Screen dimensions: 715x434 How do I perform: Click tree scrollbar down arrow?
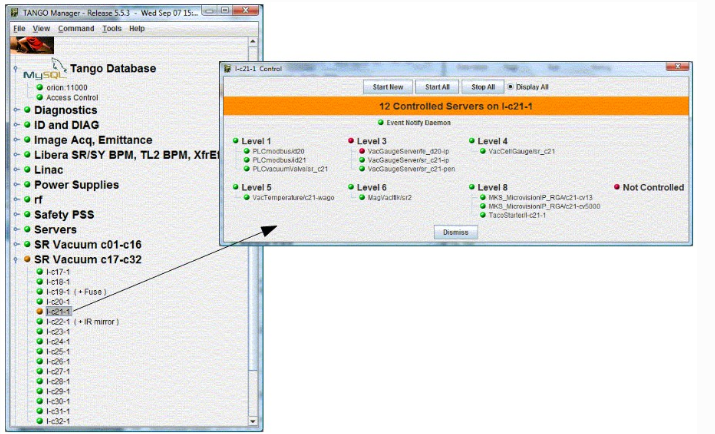(x=253, y=421)
